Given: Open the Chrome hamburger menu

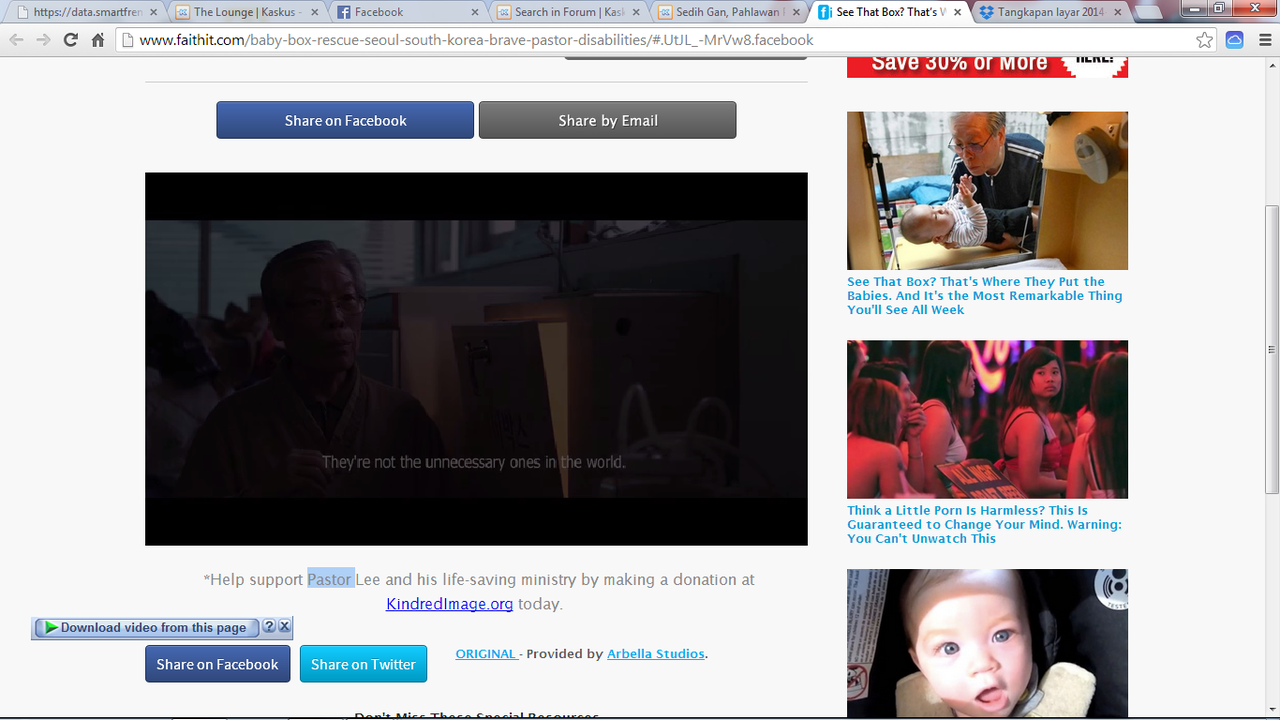Looking at the screenshot, I should click(1264, 40).
